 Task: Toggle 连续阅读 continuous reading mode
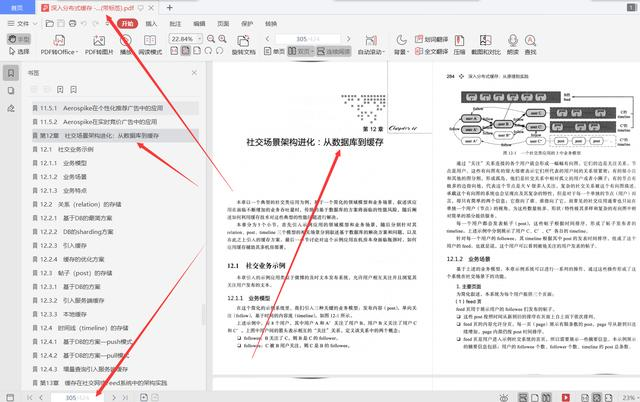[x=333, y=51]
